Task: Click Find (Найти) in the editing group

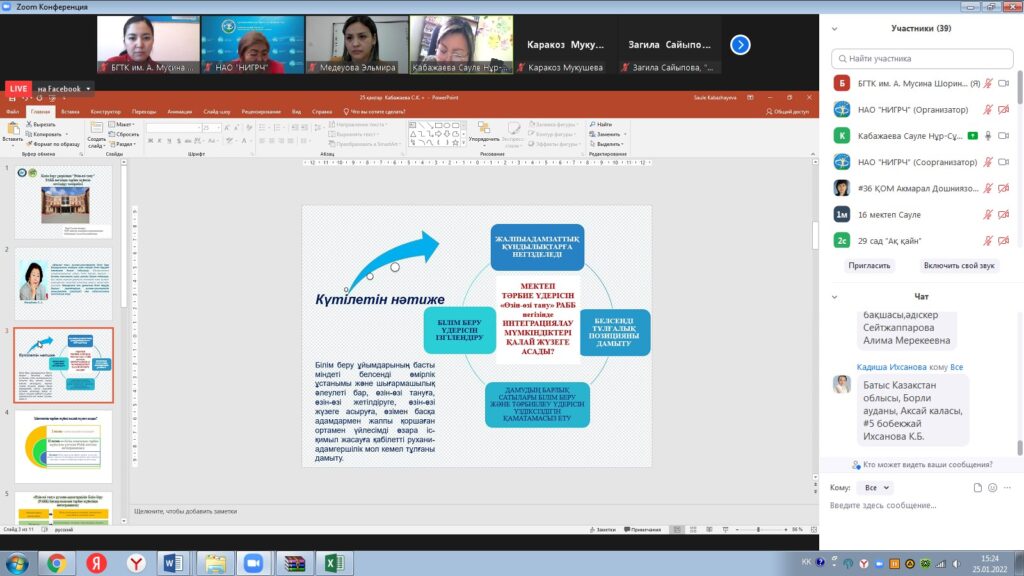Action: (601, 124)
